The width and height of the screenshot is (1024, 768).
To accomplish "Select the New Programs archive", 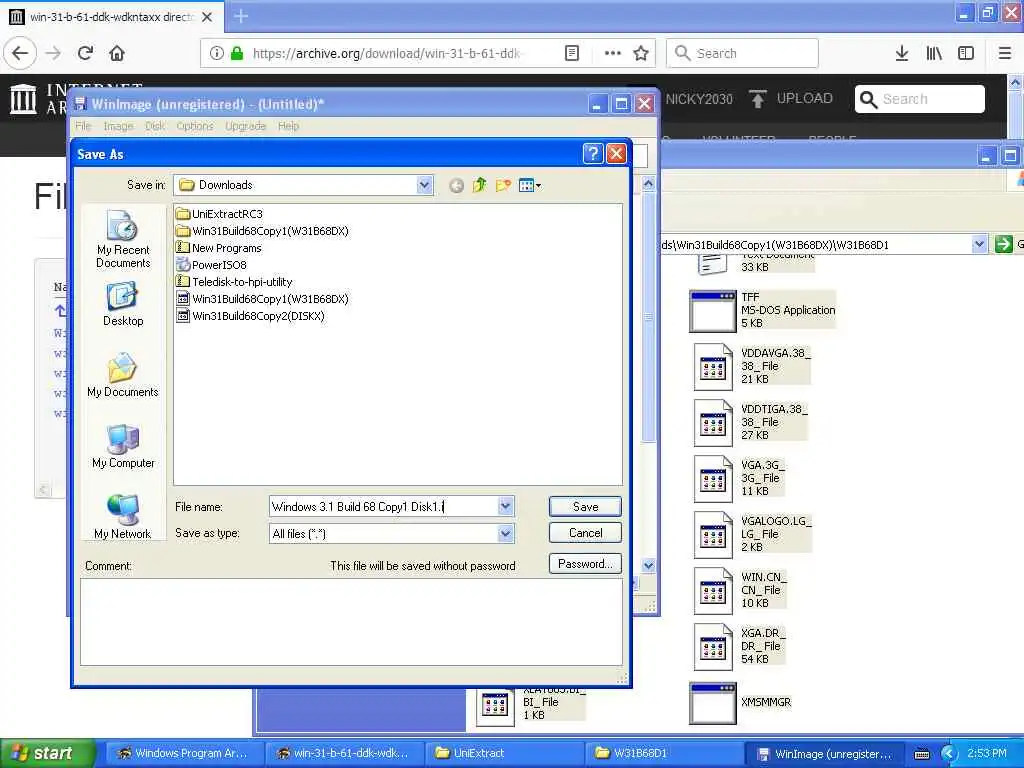I will coord(219,248).
